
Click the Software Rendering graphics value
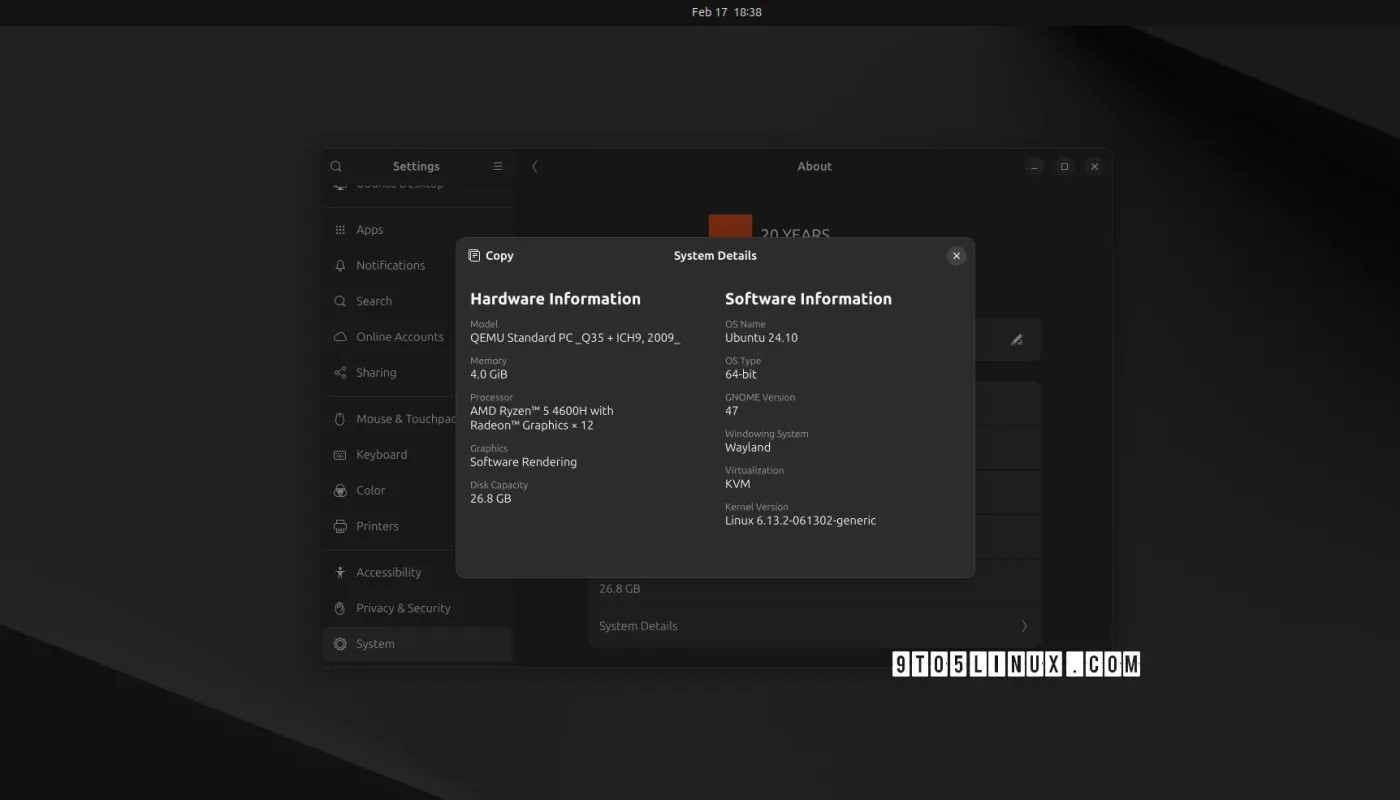pyautogui.click(x=523, y=462)
